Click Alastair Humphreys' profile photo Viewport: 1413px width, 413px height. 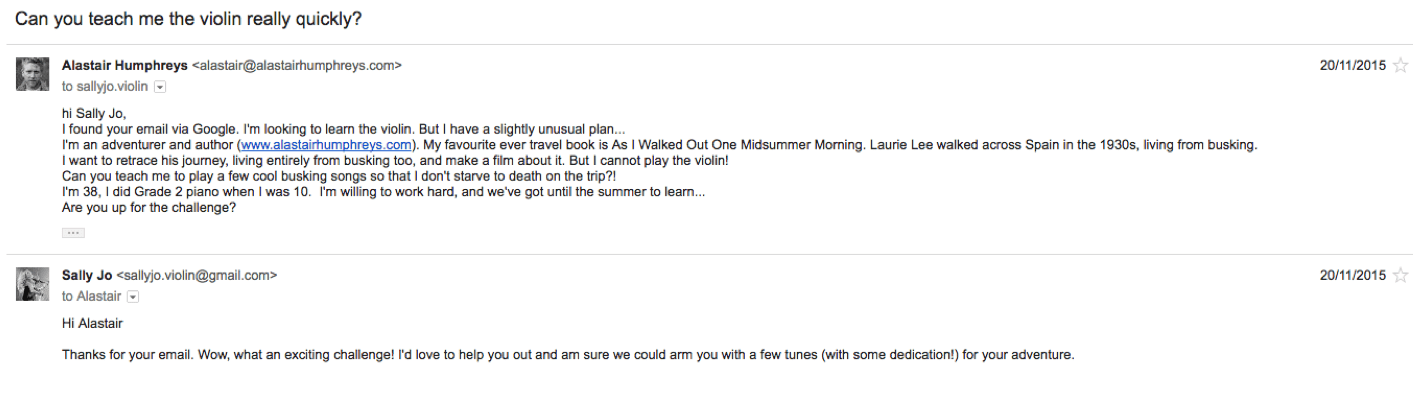click(x=33, y=74)
